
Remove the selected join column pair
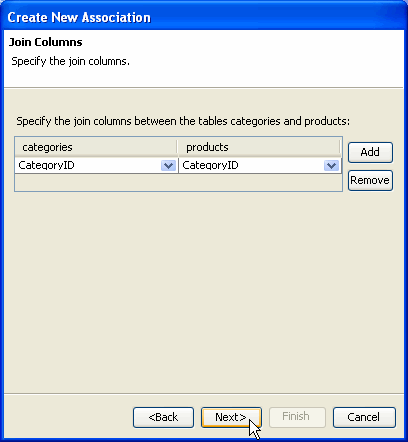[370, 180]
